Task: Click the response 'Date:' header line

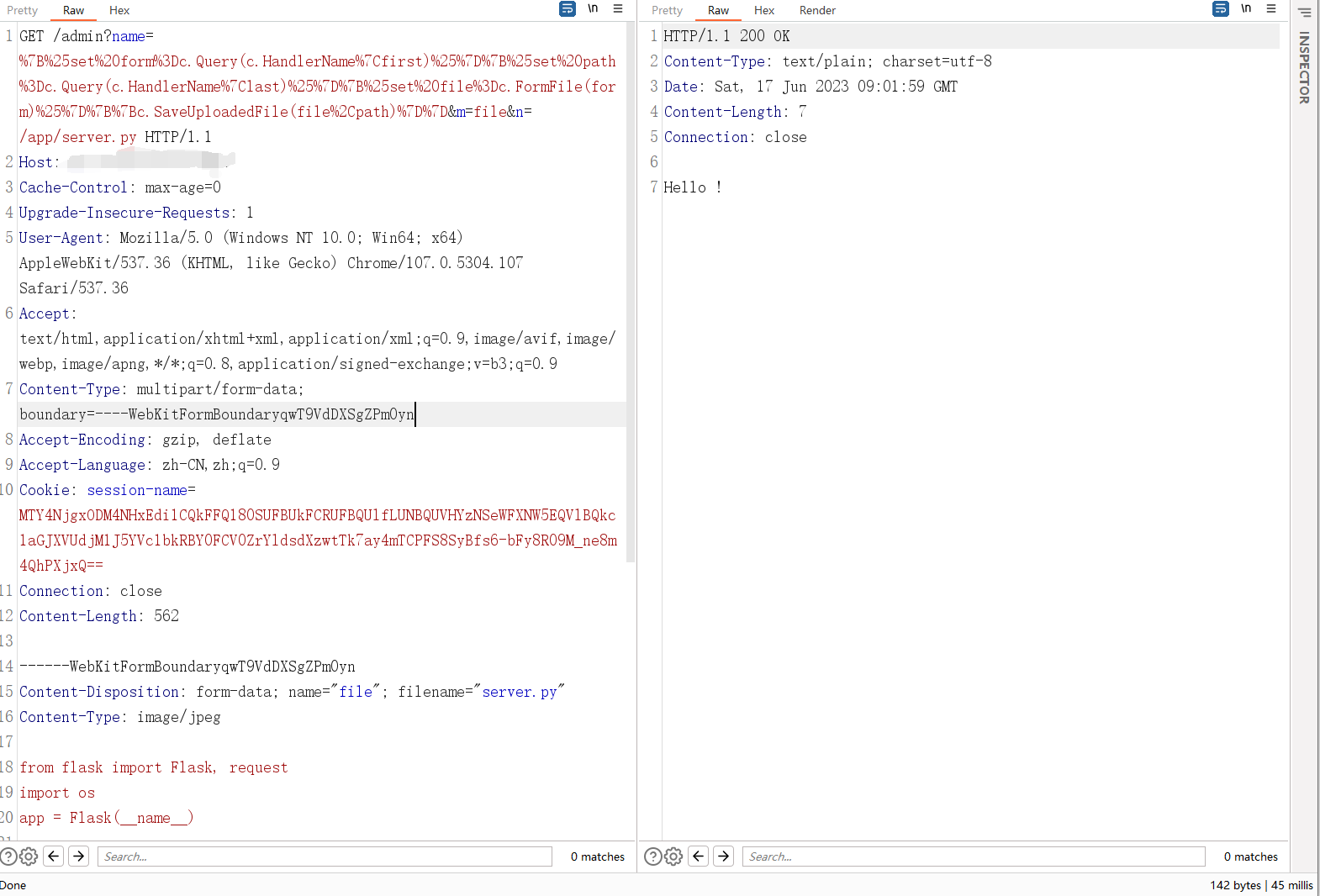Action: pyautogui.click(x=811, y=87)
